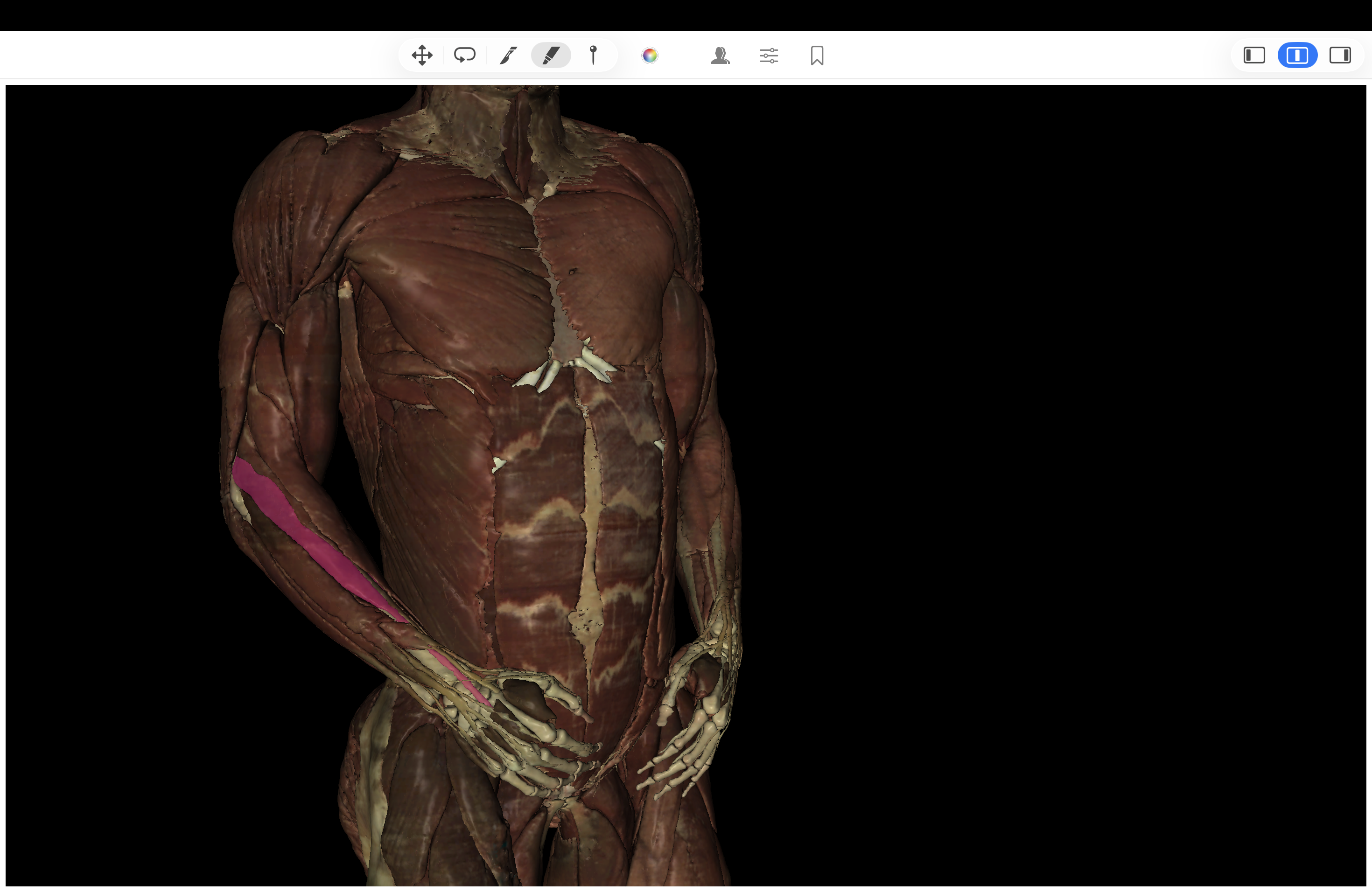
Task: Activate the pin marker tool
Action: tap(593, 56)
